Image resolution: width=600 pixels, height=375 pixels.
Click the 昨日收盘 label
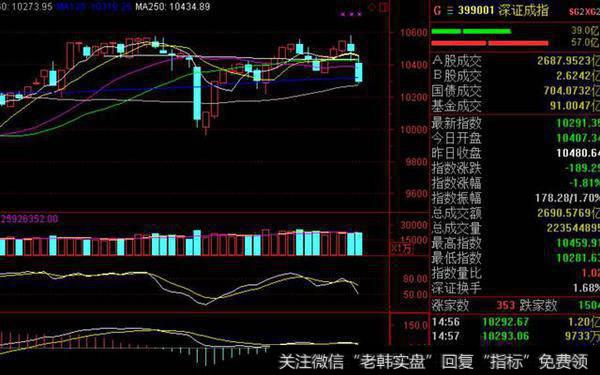pyautogui.click(x=457, y=153)
